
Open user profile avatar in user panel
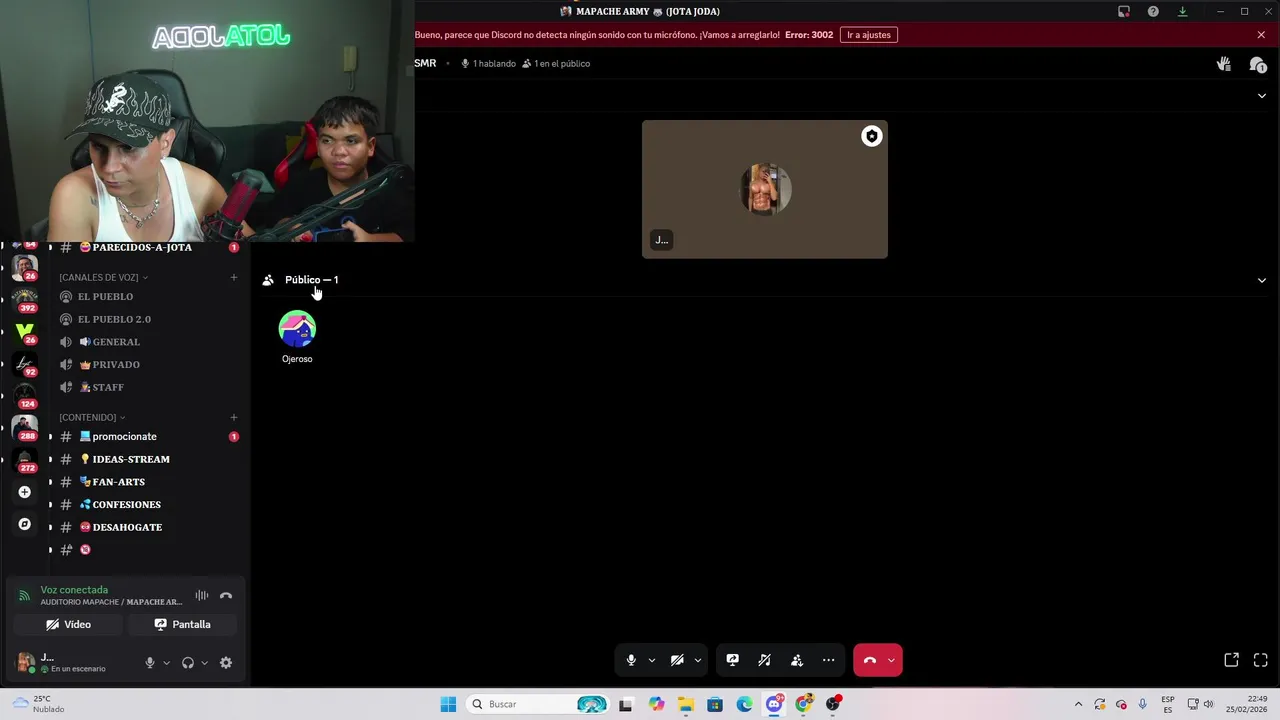pyautogui.click(x=25, y=663)
